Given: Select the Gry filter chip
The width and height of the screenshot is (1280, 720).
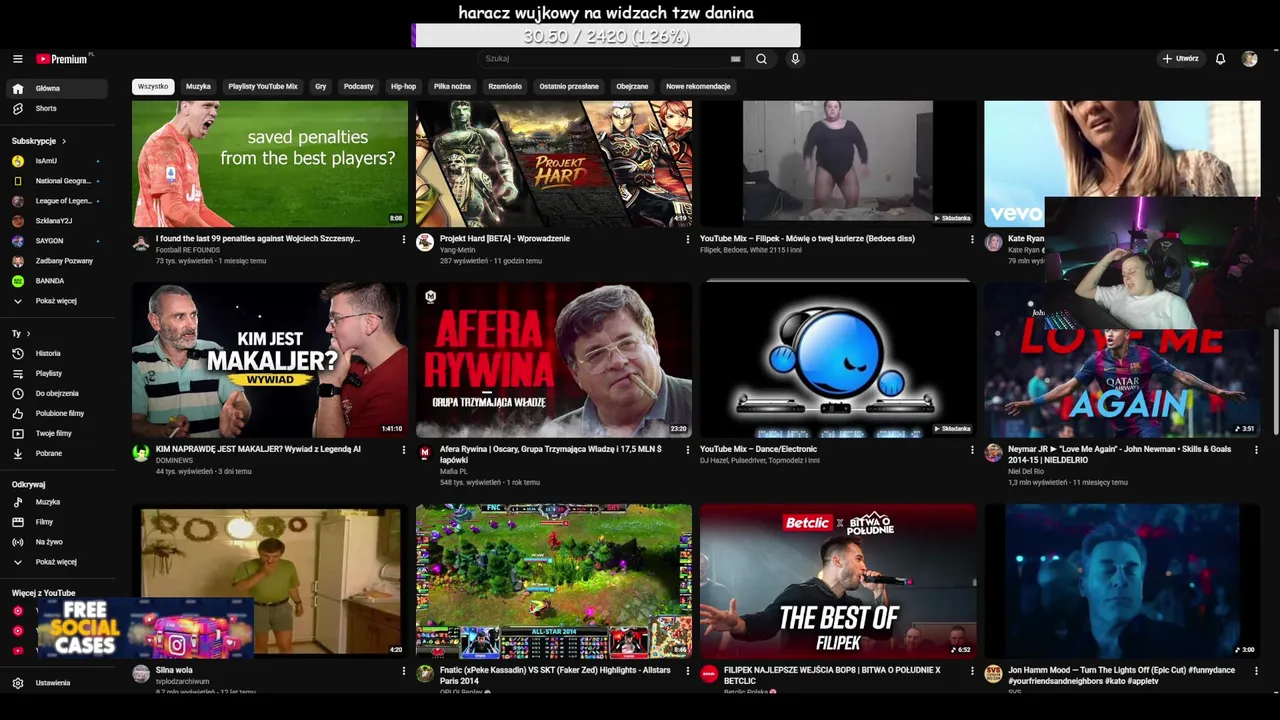Looking at the screenshot, I should pos(321,86).
